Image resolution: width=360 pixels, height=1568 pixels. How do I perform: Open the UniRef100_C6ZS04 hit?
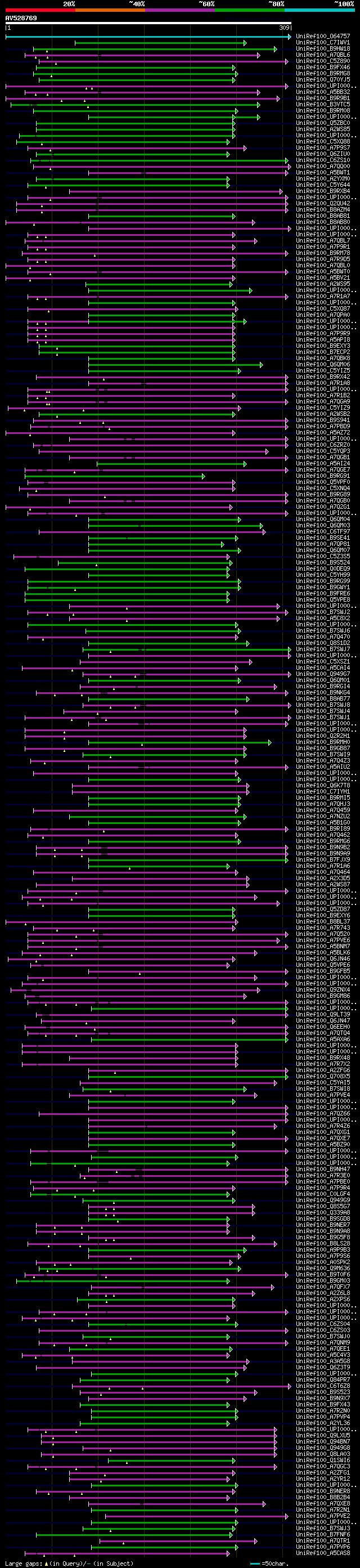coord(323,1324)
